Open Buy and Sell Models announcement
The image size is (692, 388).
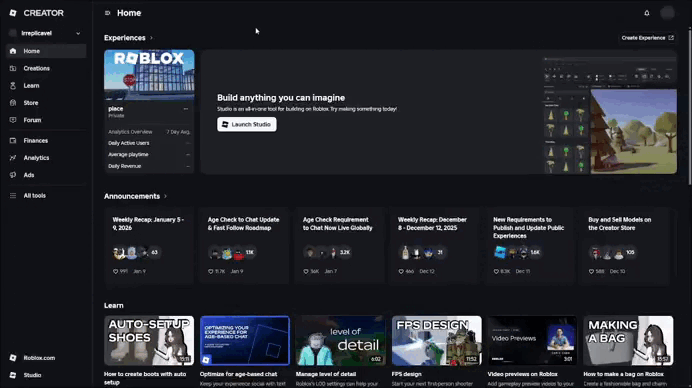click(624, 245)
